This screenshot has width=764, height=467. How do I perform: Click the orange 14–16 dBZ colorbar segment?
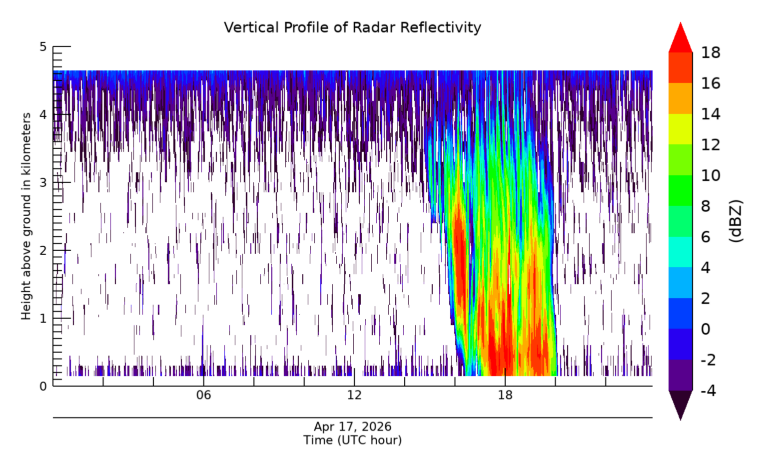[x=680, y=98]
